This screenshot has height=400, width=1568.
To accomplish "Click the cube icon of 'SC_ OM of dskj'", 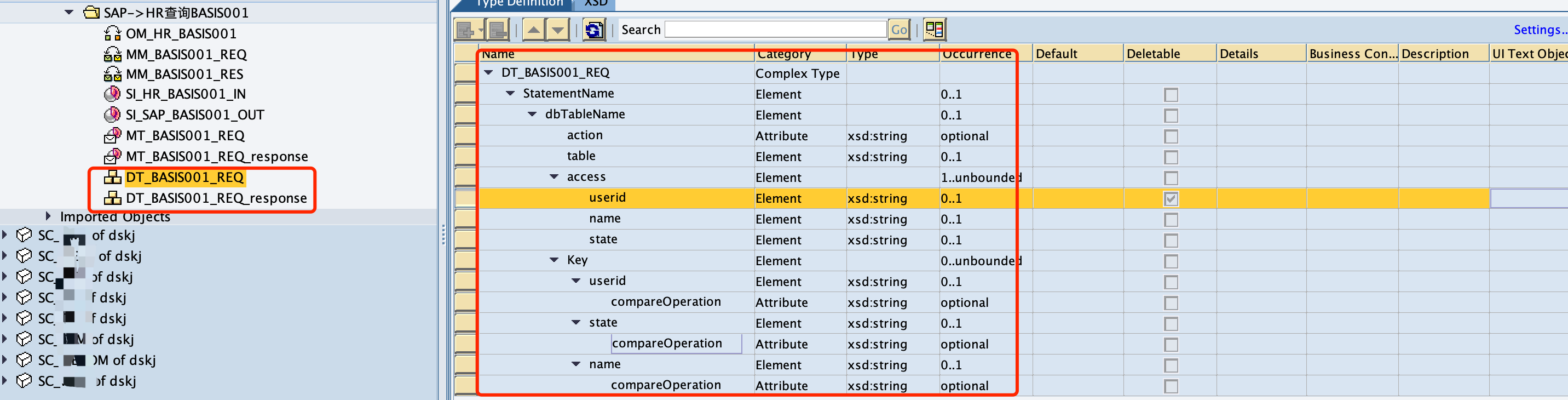I will point(24,360).
